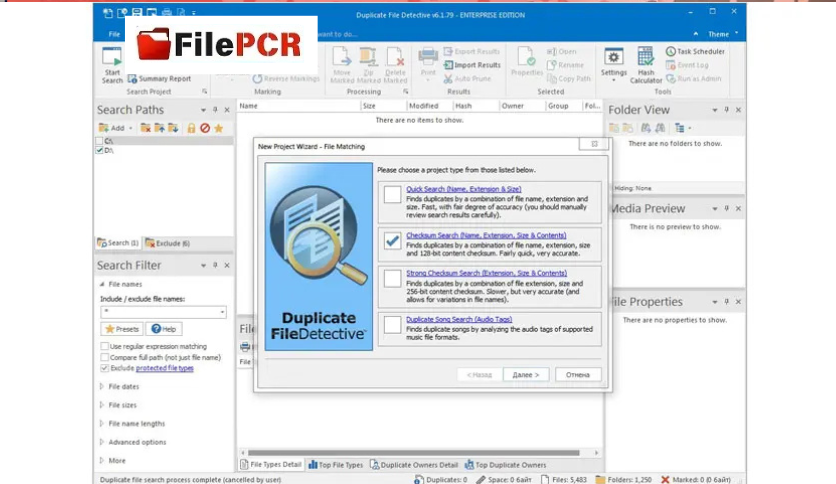Switch to Top File Types tab
836x484 pixels.
(x=335, y=465)
